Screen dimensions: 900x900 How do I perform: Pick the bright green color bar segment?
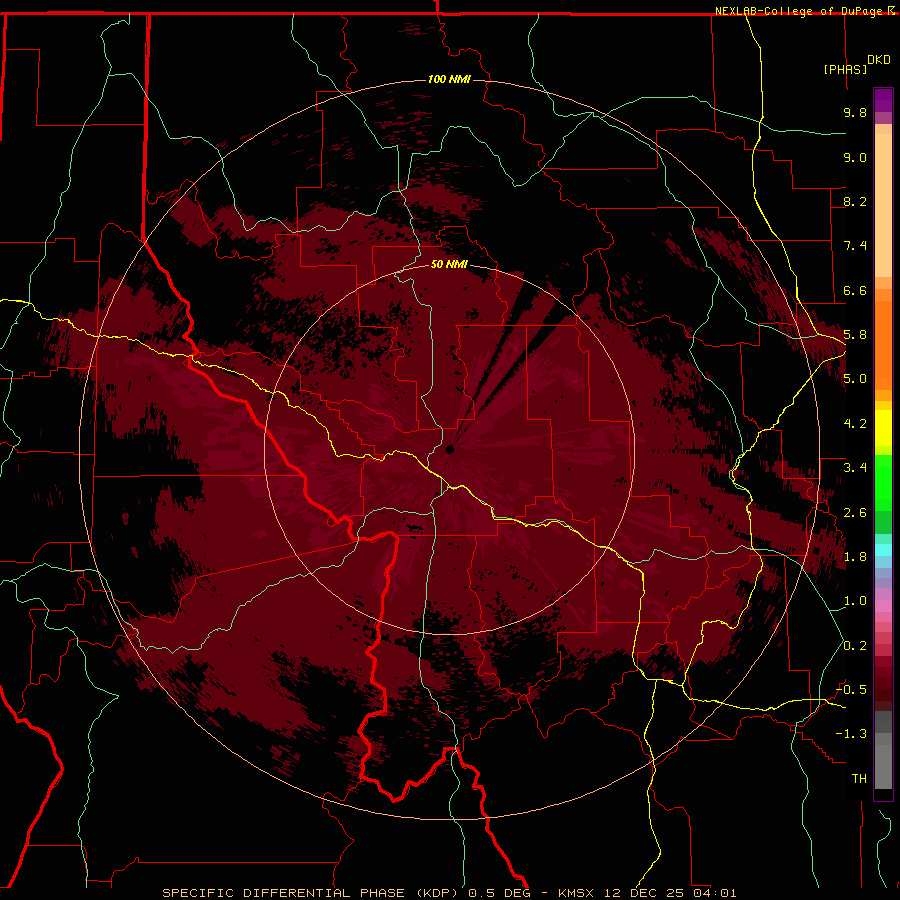pyautogui.click(x=883, y=482)
